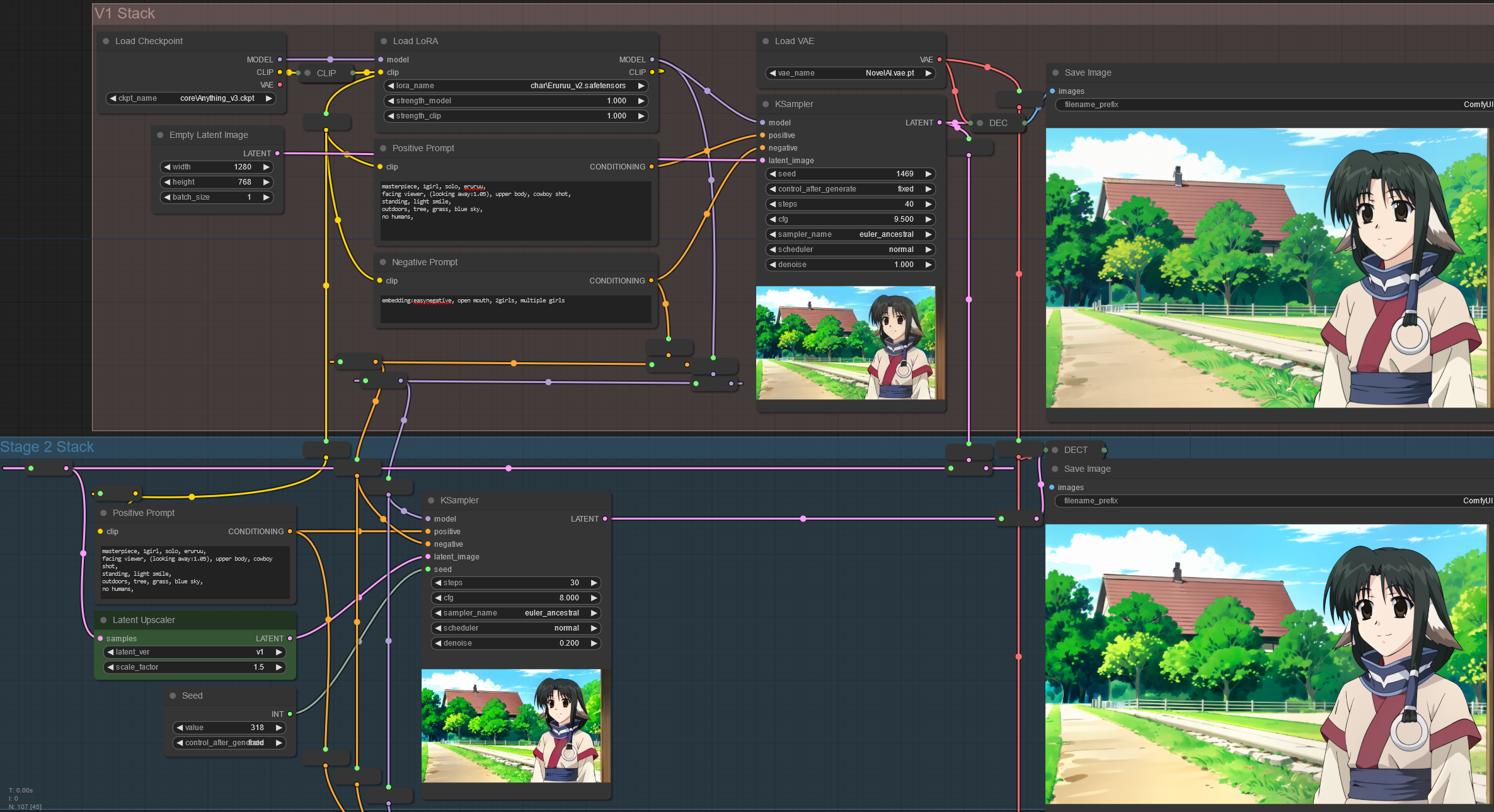The height and width of the screenshot is (812, 1494).
Task: Click the top Negative Prompt text box
Action: coord(515,309)
